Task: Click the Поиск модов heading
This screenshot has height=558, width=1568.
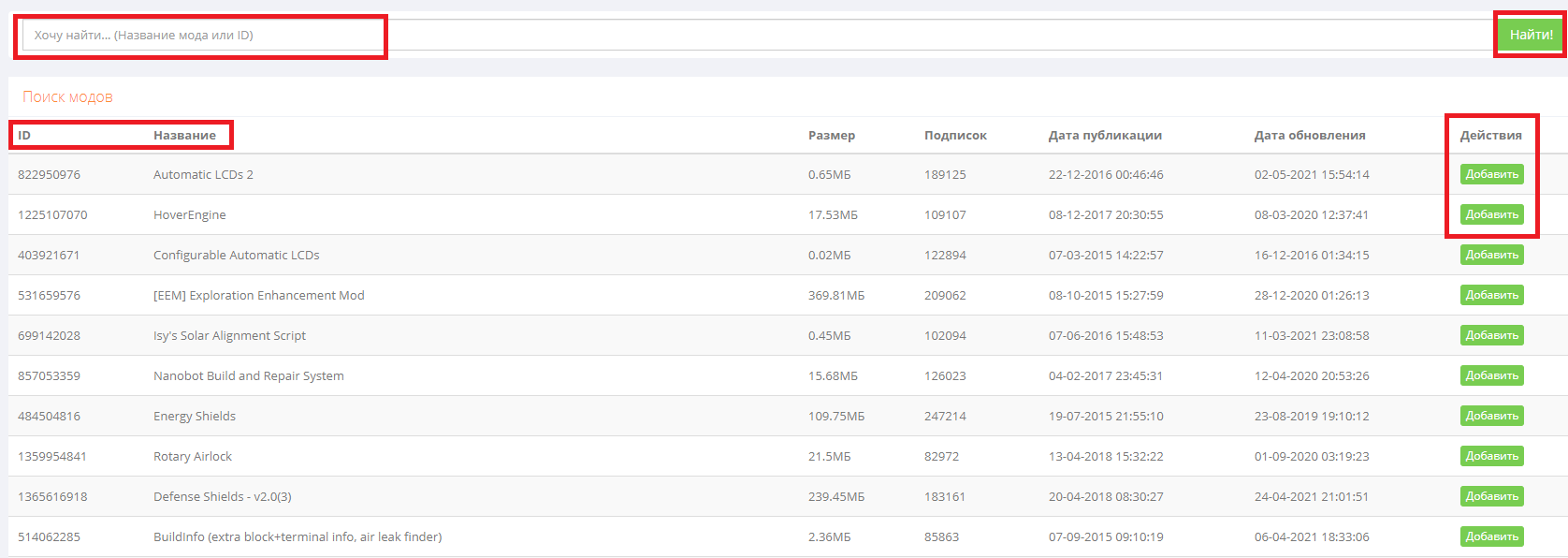Action: (67, 96)
